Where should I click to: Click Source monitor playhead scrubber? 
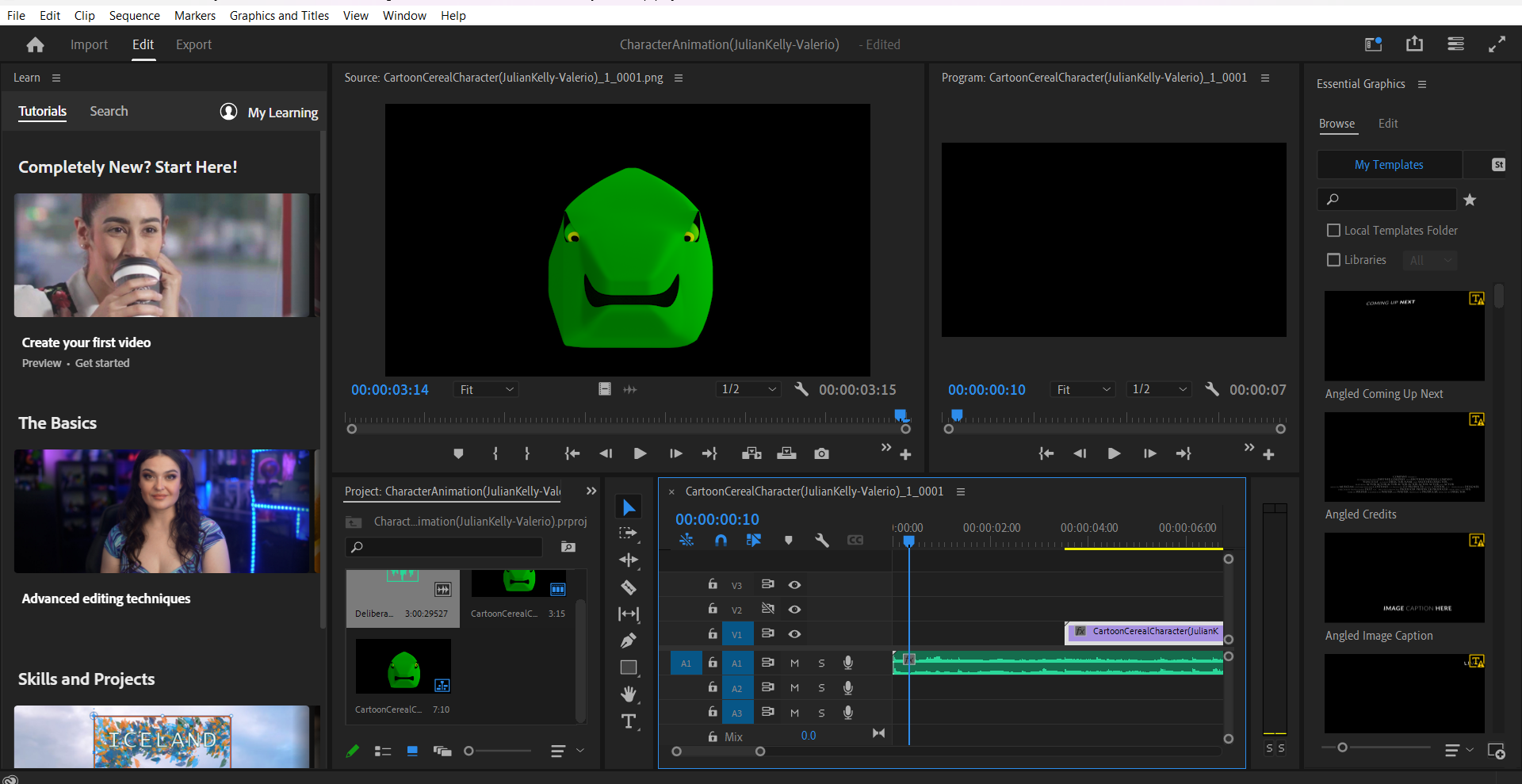pyautogui.click(x=901, y=415)
